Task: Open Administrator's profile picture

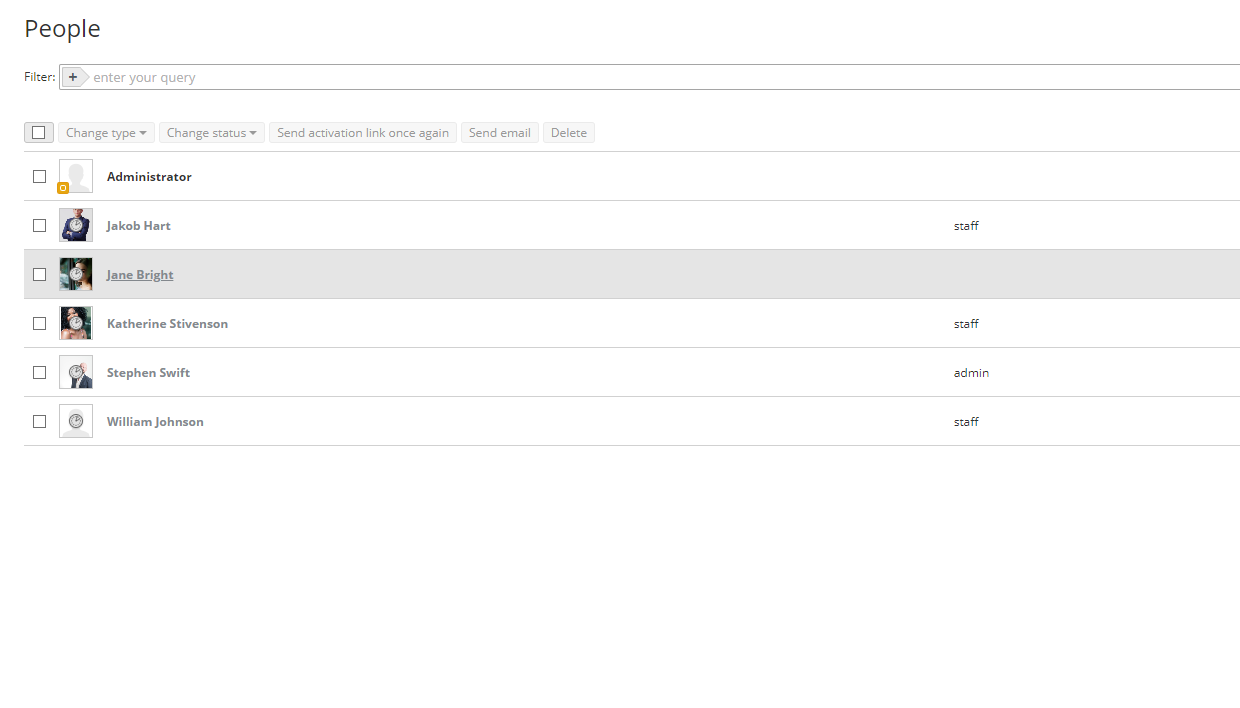Action: point(75,175)
